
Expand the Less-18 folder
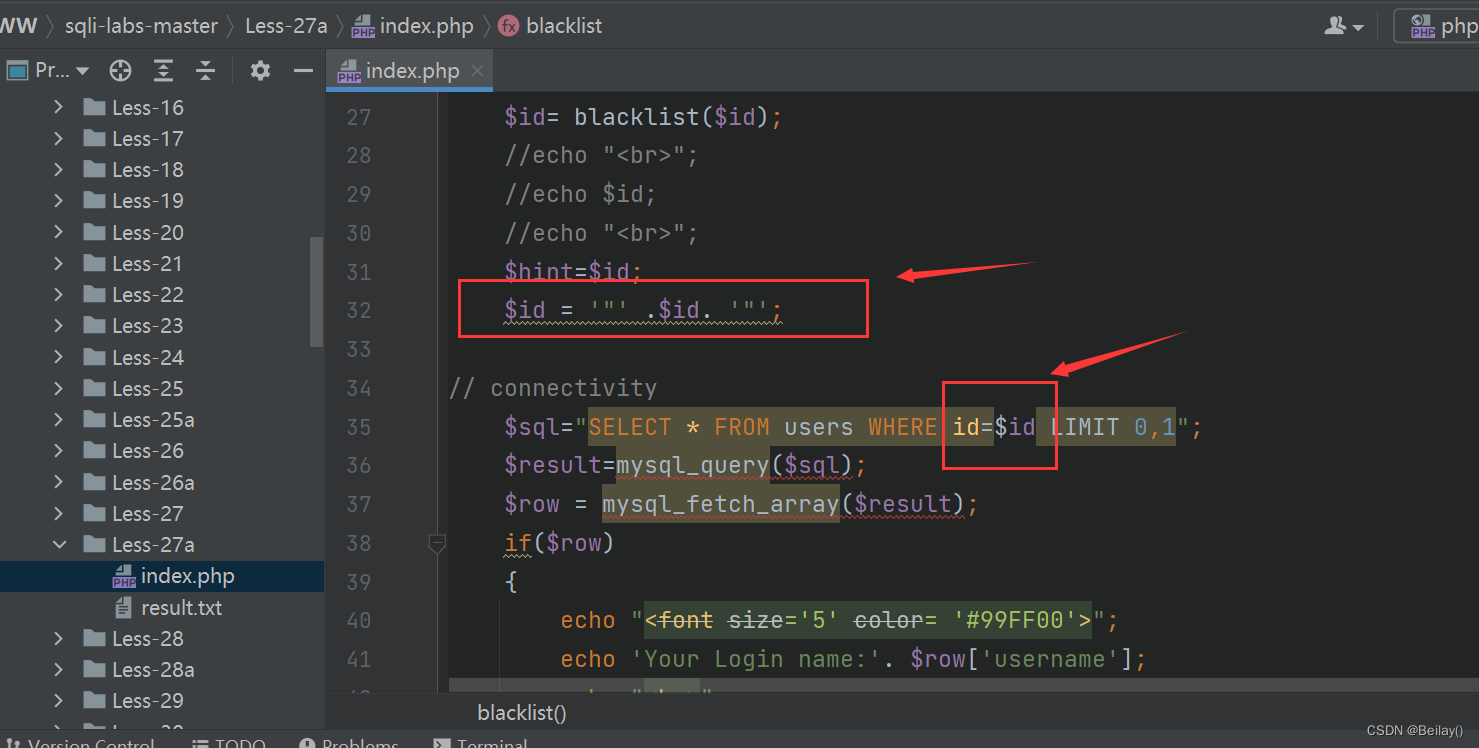click(x=58, y=169)
